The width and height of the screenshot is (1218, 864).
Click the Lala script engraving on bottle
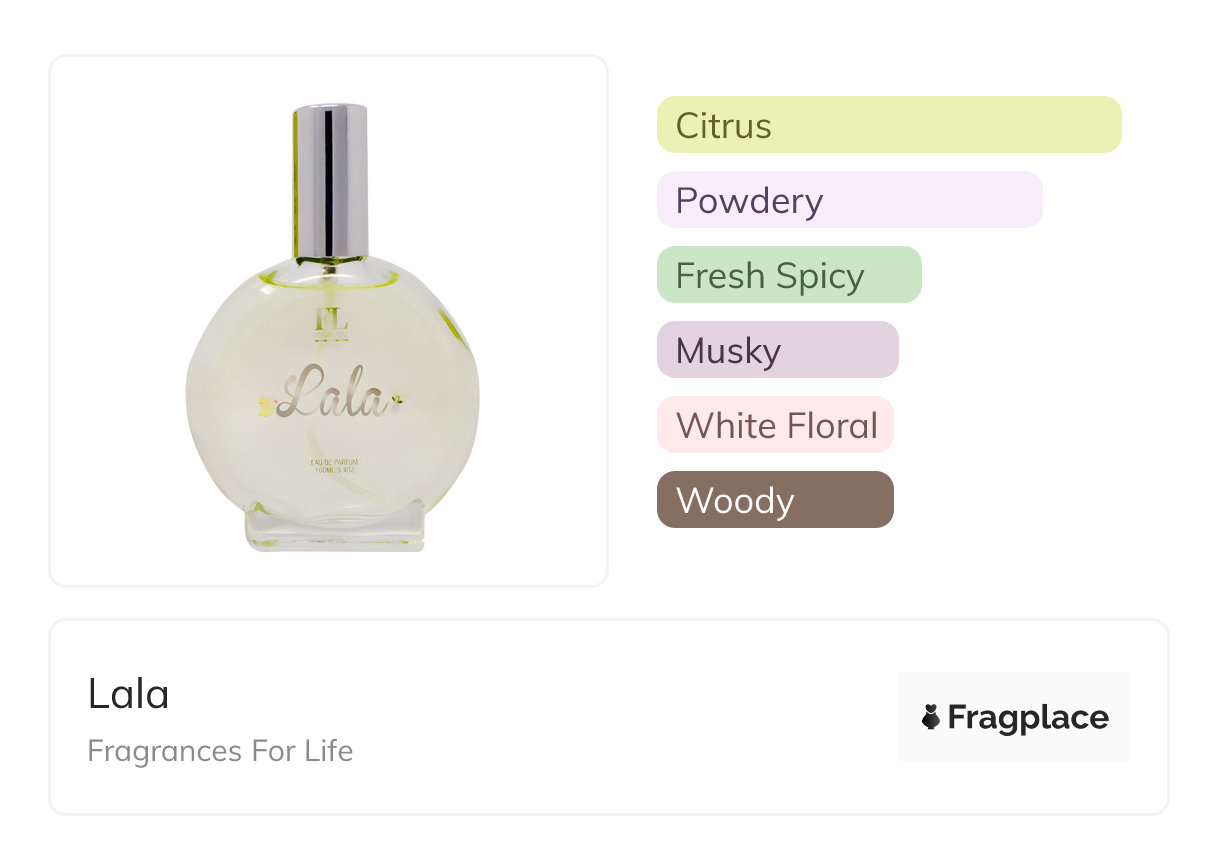tap(331, 393)
